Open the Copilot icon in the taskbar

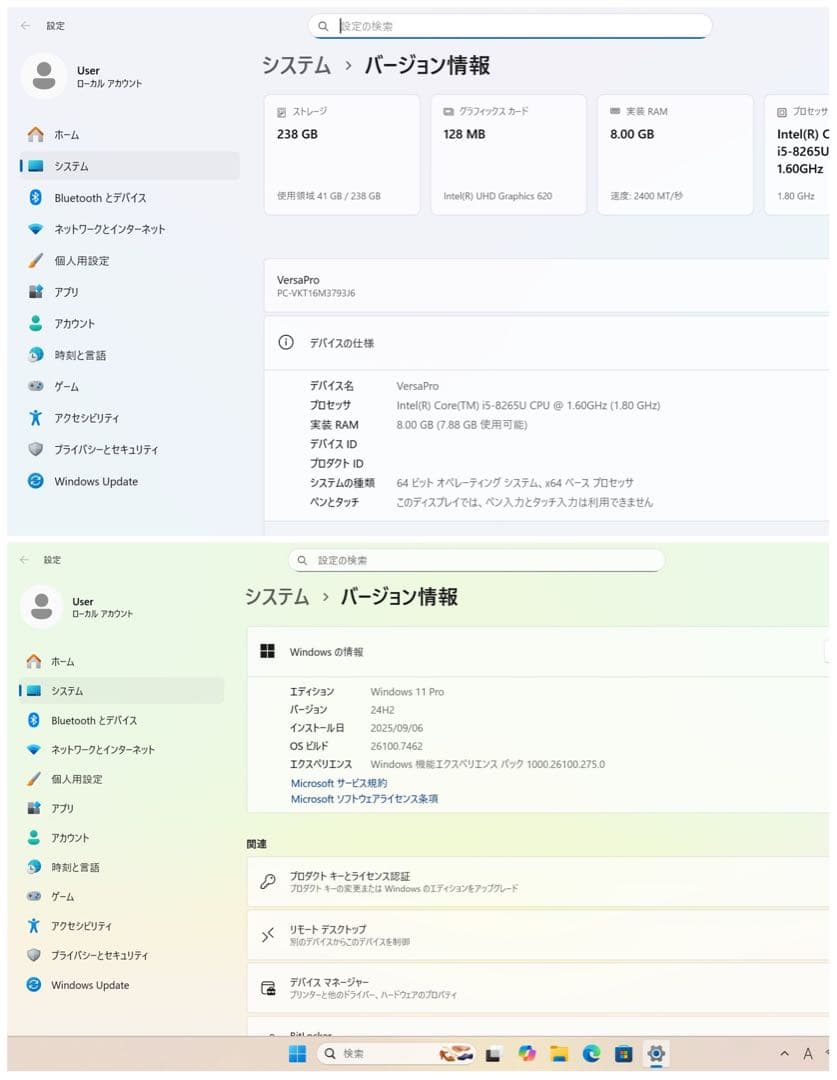(x=527, y=1054)
